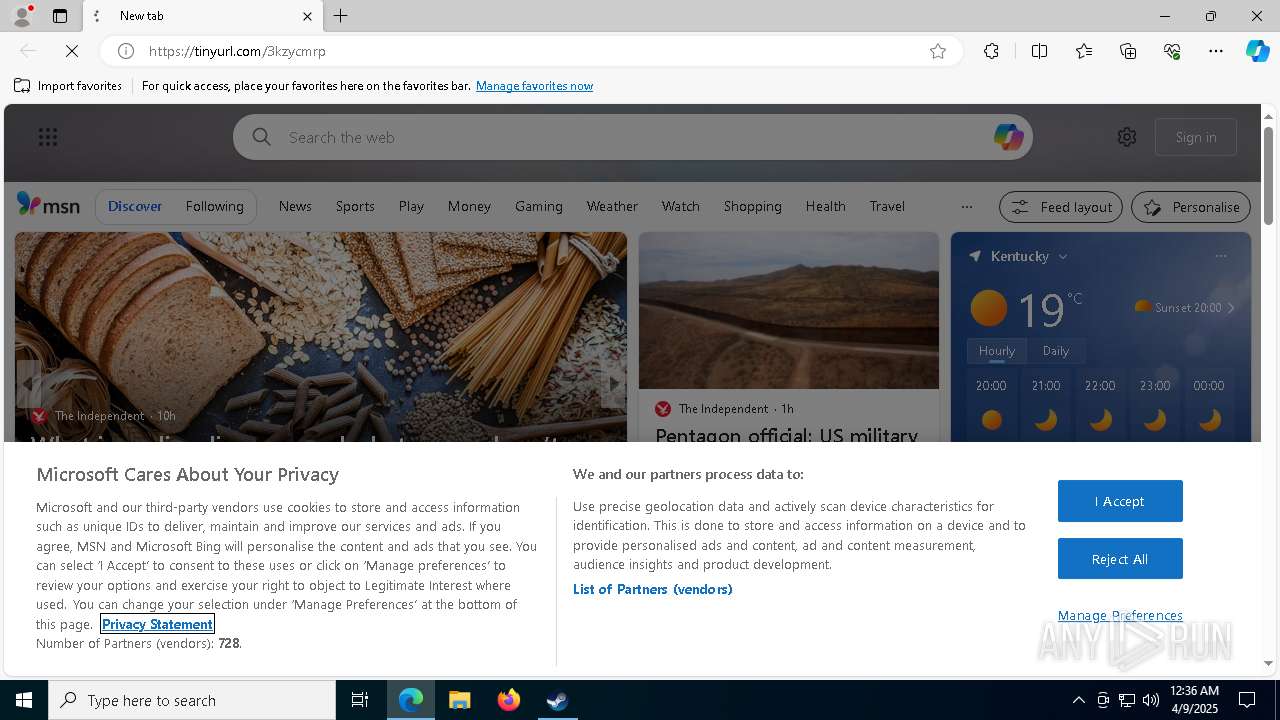
Task: Click the Search the web field
Action: point(632,137)
